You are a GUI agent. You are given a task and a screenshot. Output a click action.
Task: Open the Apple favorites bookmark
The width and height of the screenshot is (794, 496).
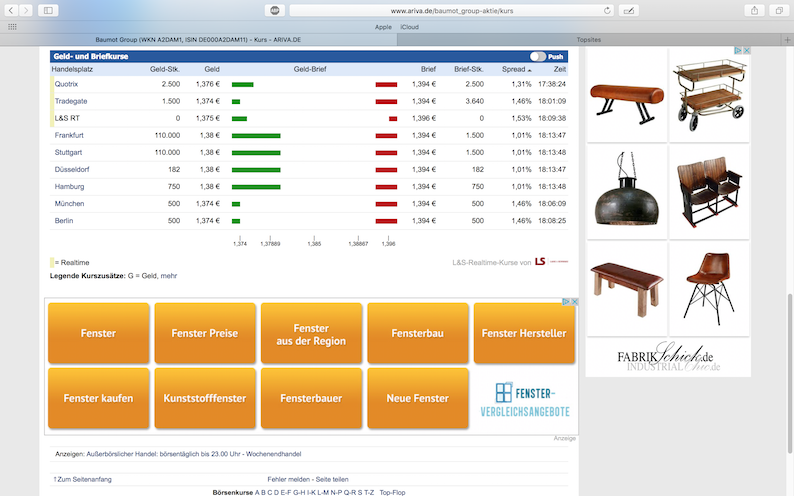[383, 27]
